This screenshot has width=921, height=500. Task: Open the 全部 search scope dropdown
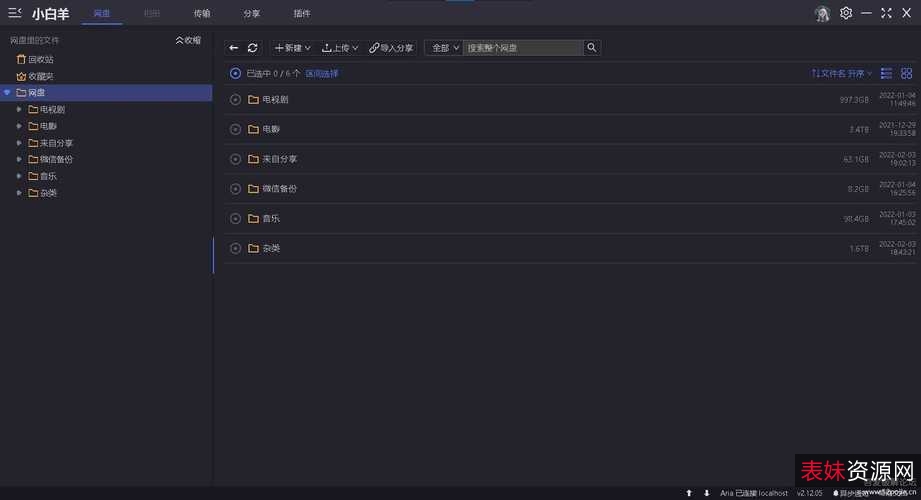445,48
